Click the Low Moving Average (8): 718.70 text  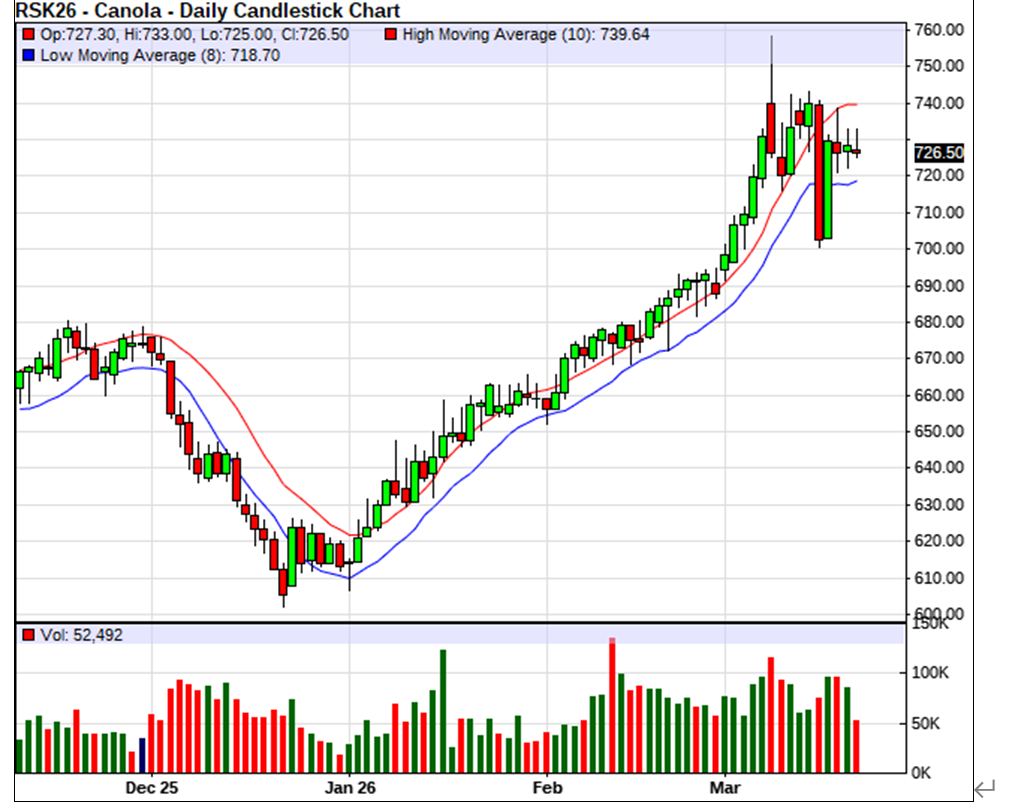point(160,56)
